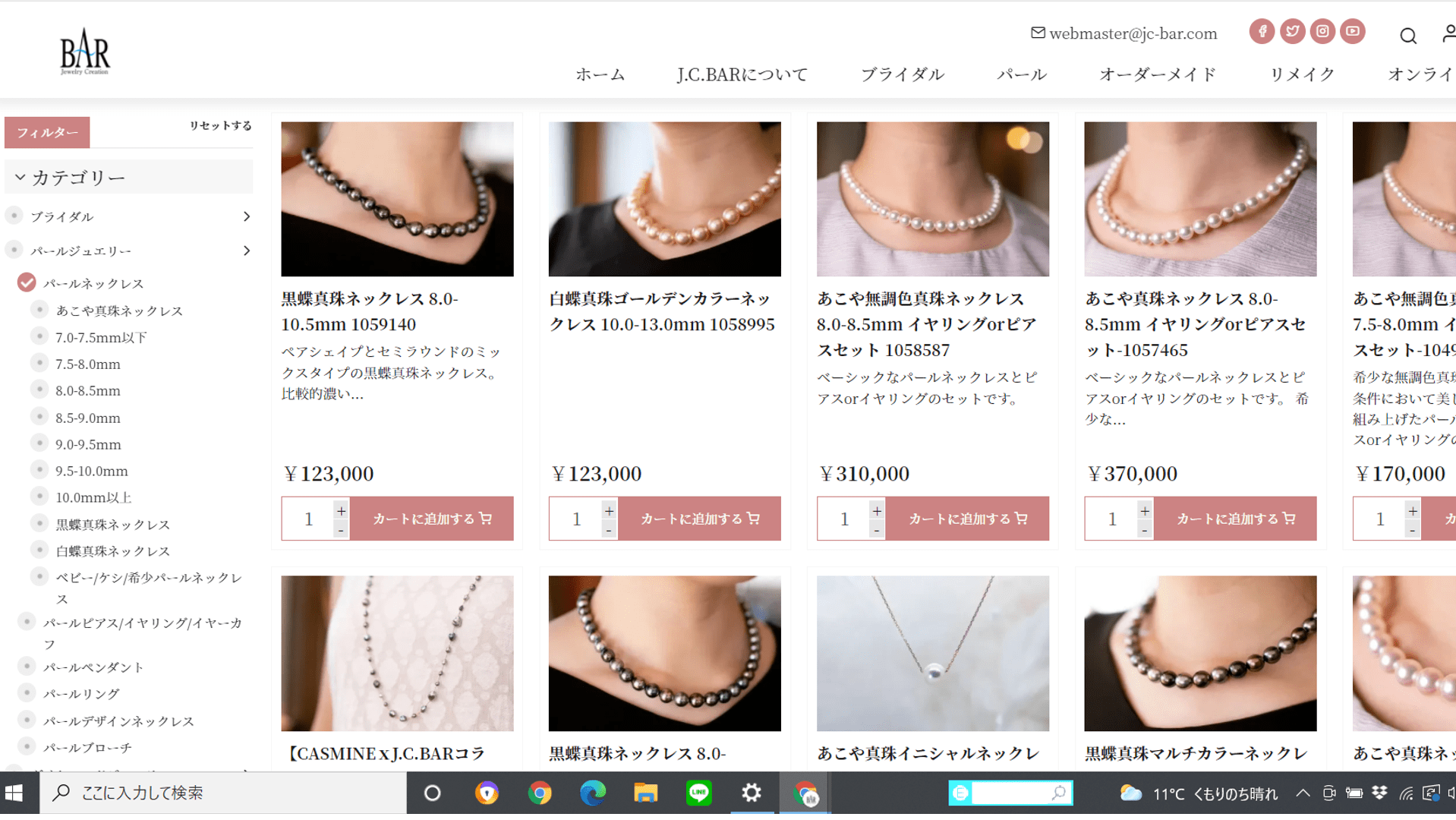Decrease quantity for あこや無調色 1058587
This screenshot has height=820, width=1456.
point(877,529)
